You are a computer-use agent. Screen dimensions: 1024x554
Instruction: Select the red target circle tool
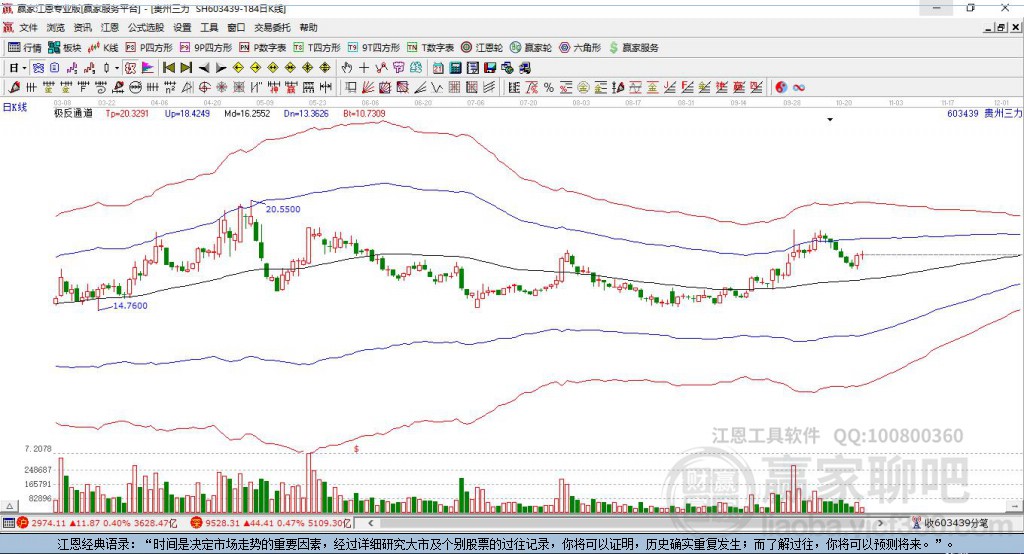coord(204,88)
